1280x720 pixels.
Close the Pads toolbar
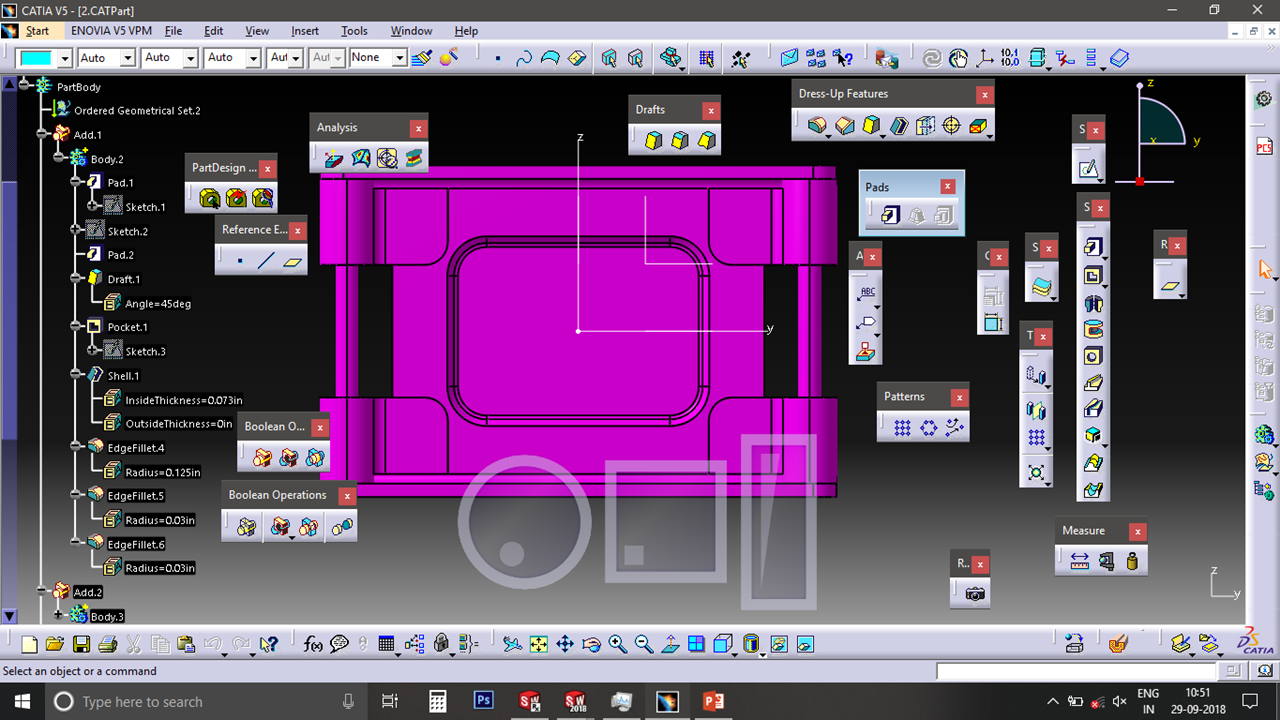click(x=947, y=187)
